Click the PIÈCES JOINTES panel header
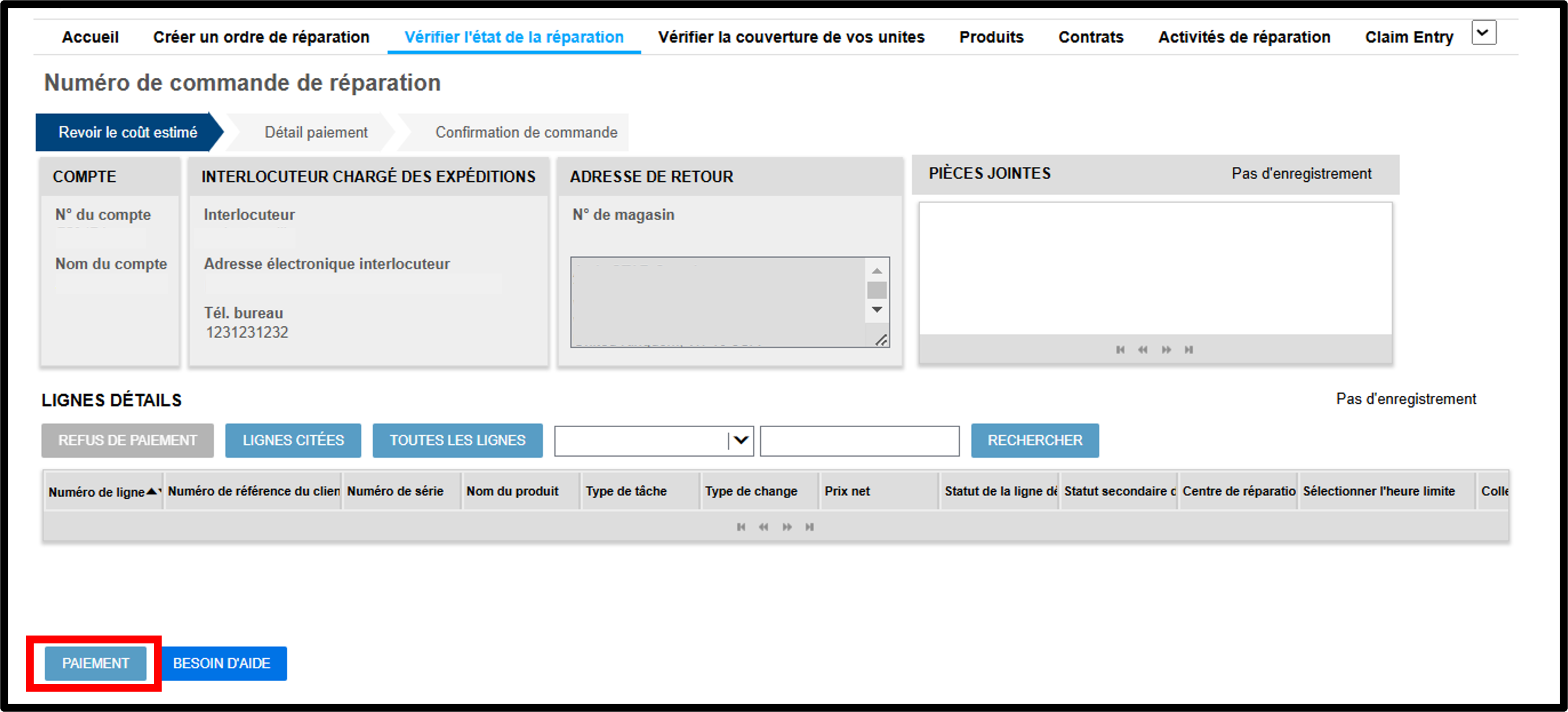 point(1155,174)
